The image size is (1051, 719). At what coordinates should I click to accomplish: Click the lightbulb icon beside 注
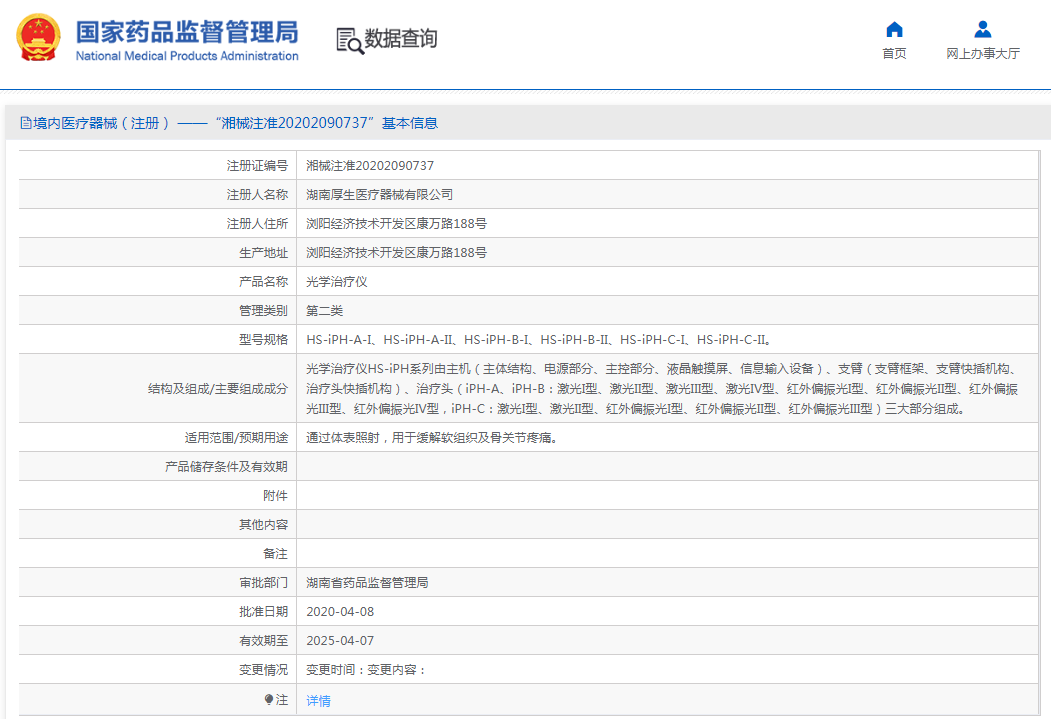click(269, 700)
